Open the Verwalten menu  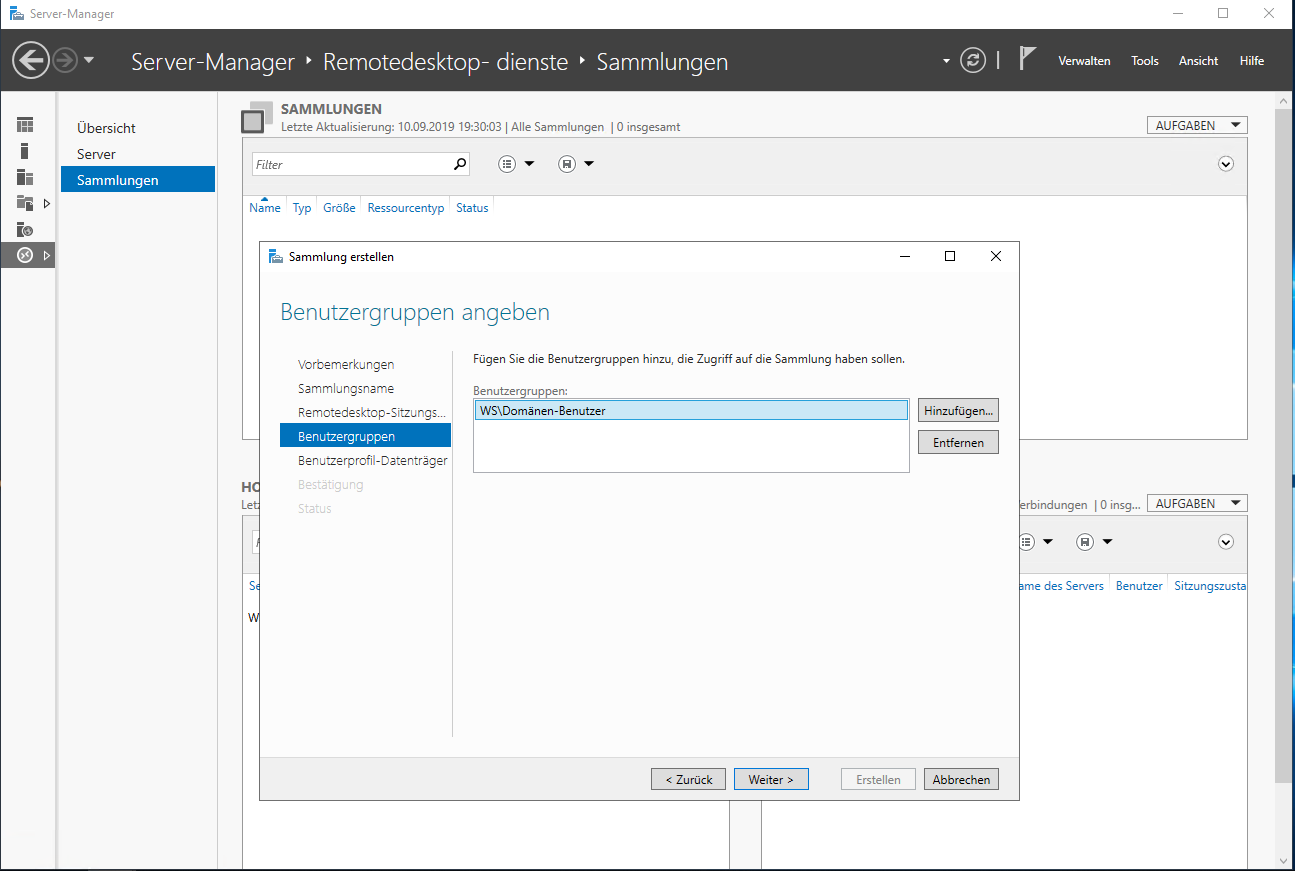pyautogui.click(x=1084, y=61)
